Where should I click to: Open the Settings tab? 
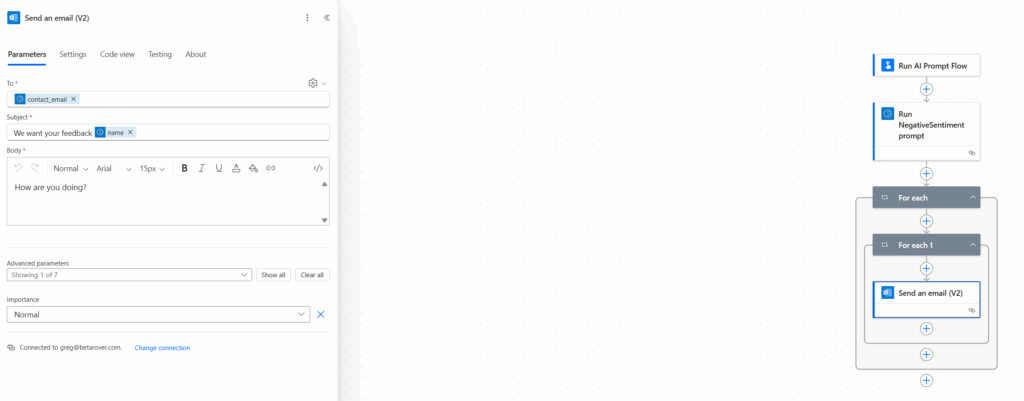click(x=72, y=54)
